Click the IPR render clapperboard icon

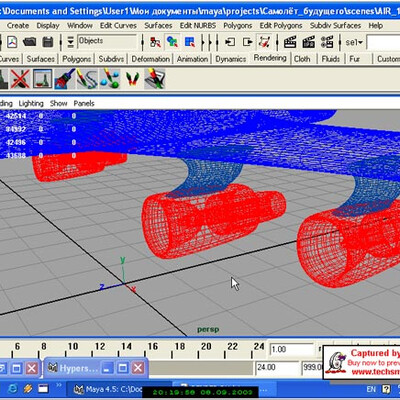(309, 42)
